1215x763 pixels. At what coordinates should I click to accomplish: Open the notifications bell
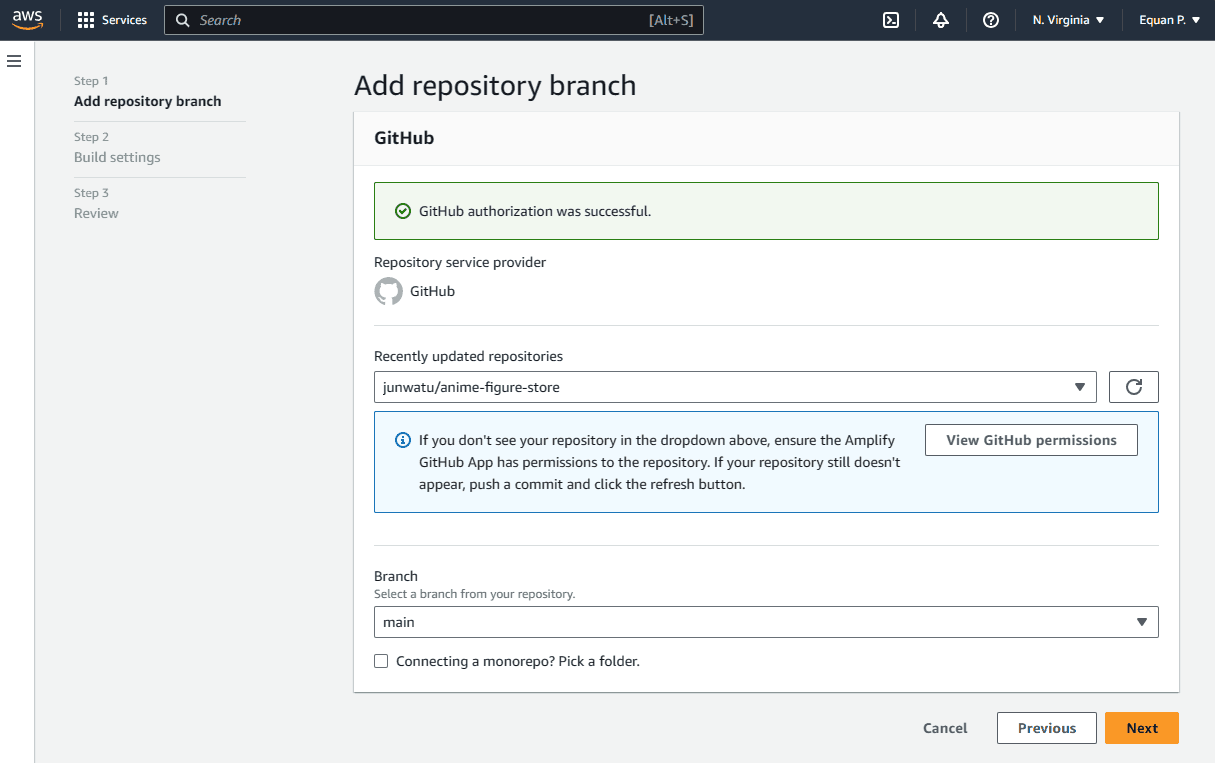pyautogui.click(x=941, y=20)
